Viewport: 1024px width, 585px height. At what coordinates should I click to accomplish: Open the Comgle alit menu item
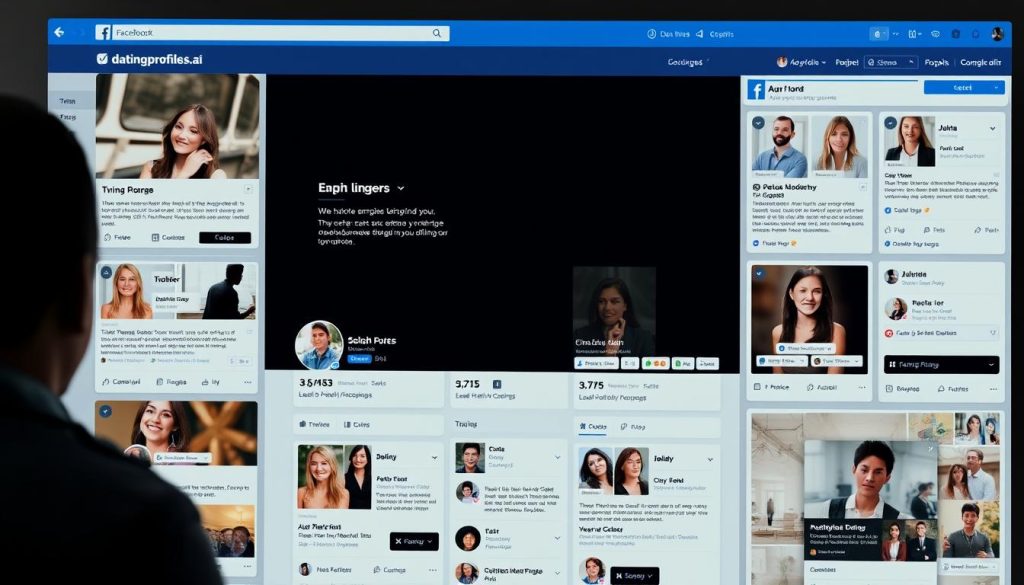[980, 62]
